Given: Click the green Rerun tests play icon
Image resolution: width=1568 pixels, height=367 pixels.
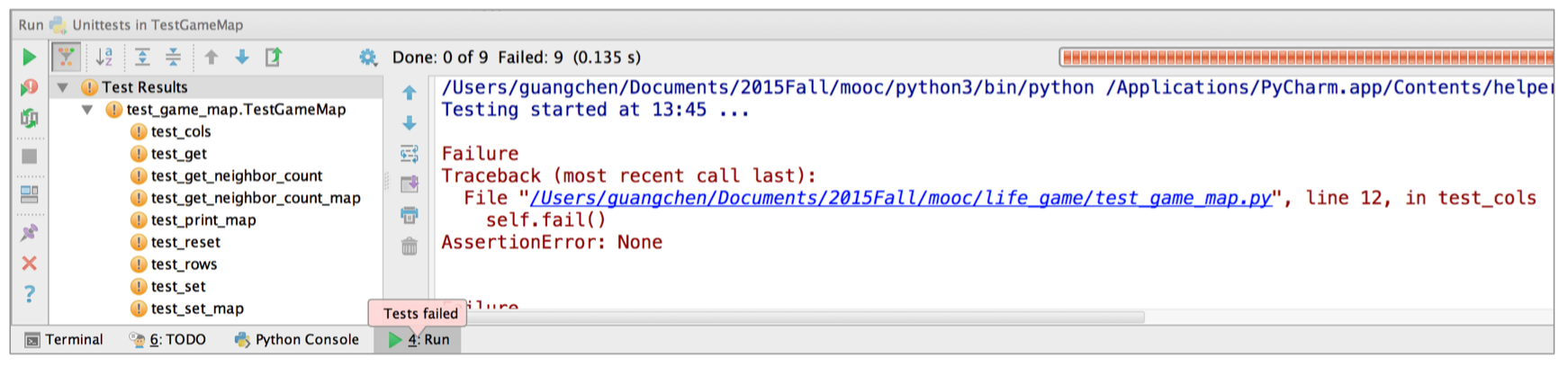Looking at the screenshot, I should click(29, 57).
